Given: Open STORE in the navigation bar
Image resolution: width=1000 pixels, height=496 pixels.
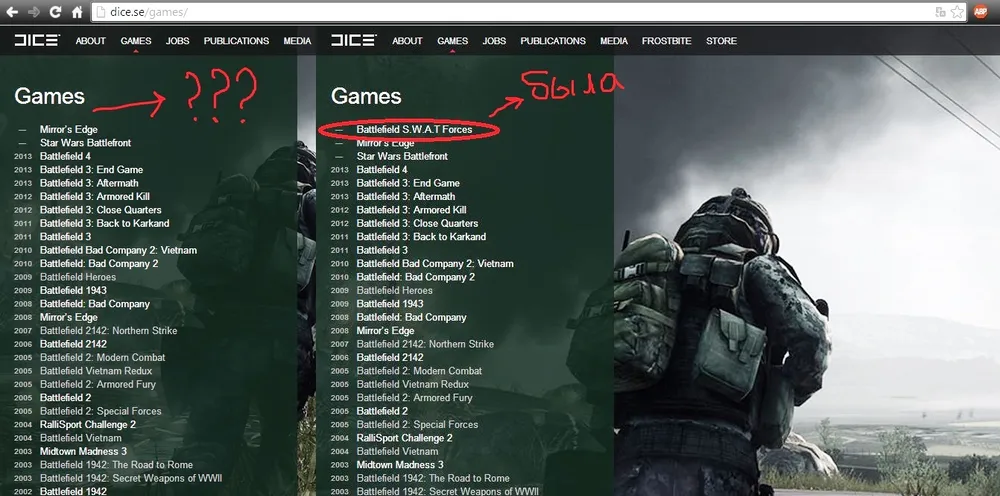Looking at the screenshot, I should [721, 41].
